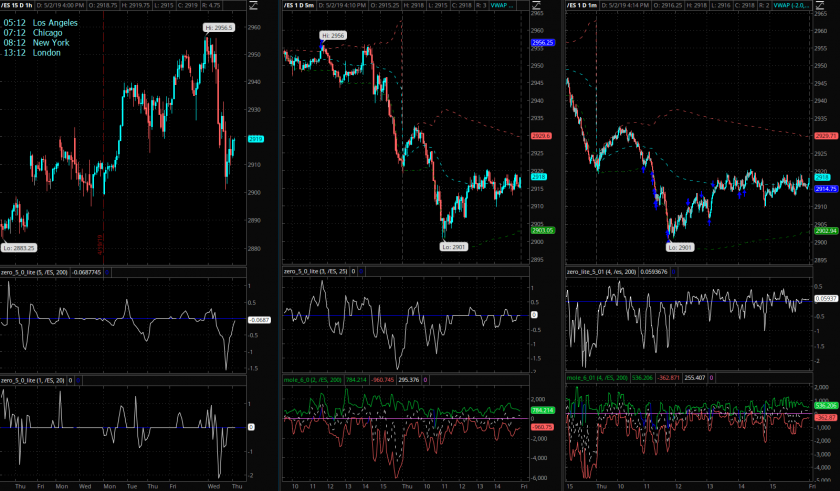This screenshot has height=491, width=840.
Task: Select the /ES 15 D 1h chart title
Action: [x=22, y=6]
